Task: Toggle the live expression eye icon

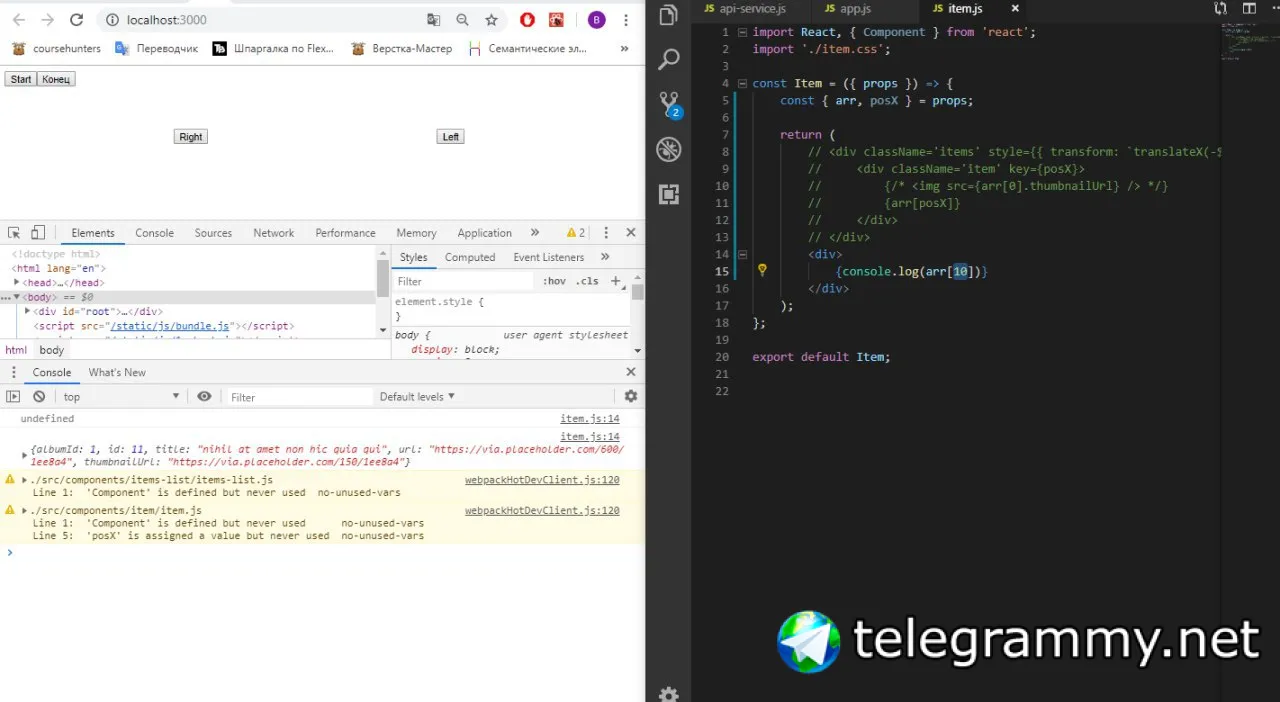Action: pyautogui.click(x=204, y=397)
